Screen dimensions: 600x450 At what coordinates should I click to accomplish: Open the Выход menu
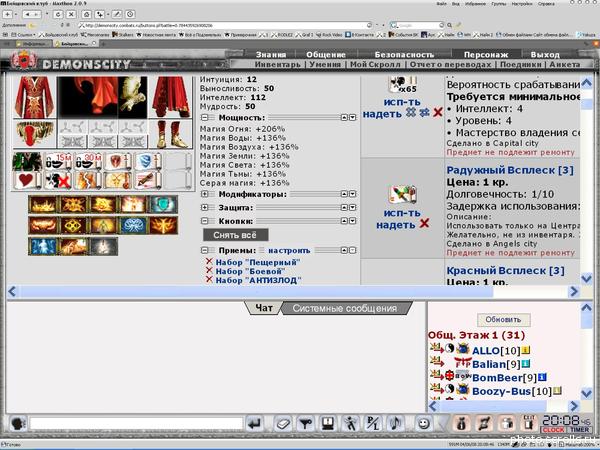[x=545, y=54]
